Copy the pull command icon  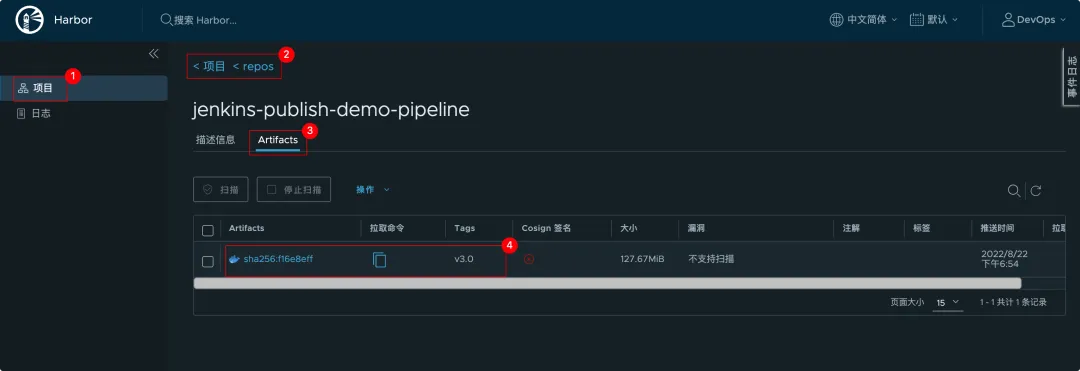tap(380, 259)
